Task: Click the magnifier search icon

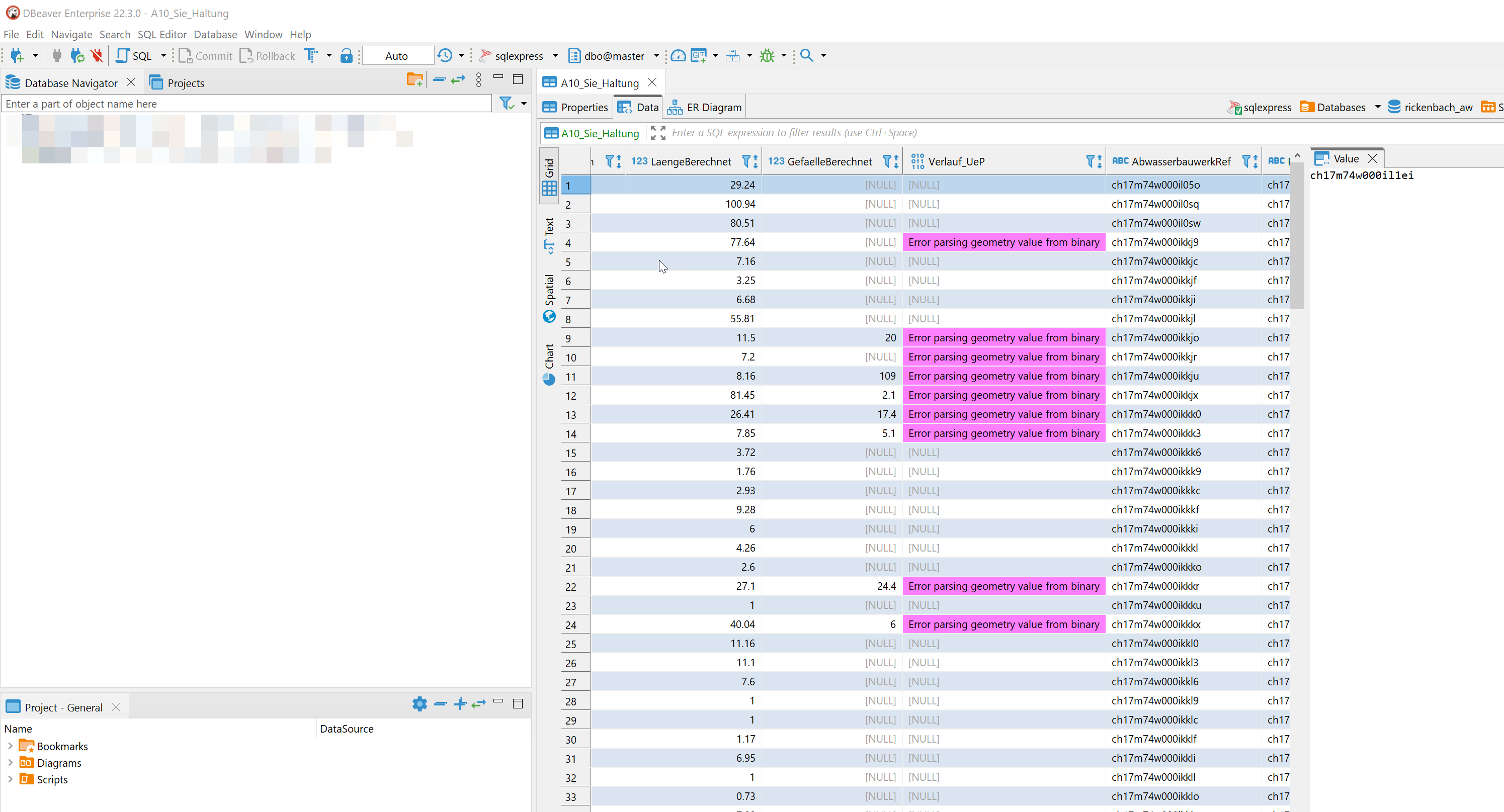Action: (807, 55)
